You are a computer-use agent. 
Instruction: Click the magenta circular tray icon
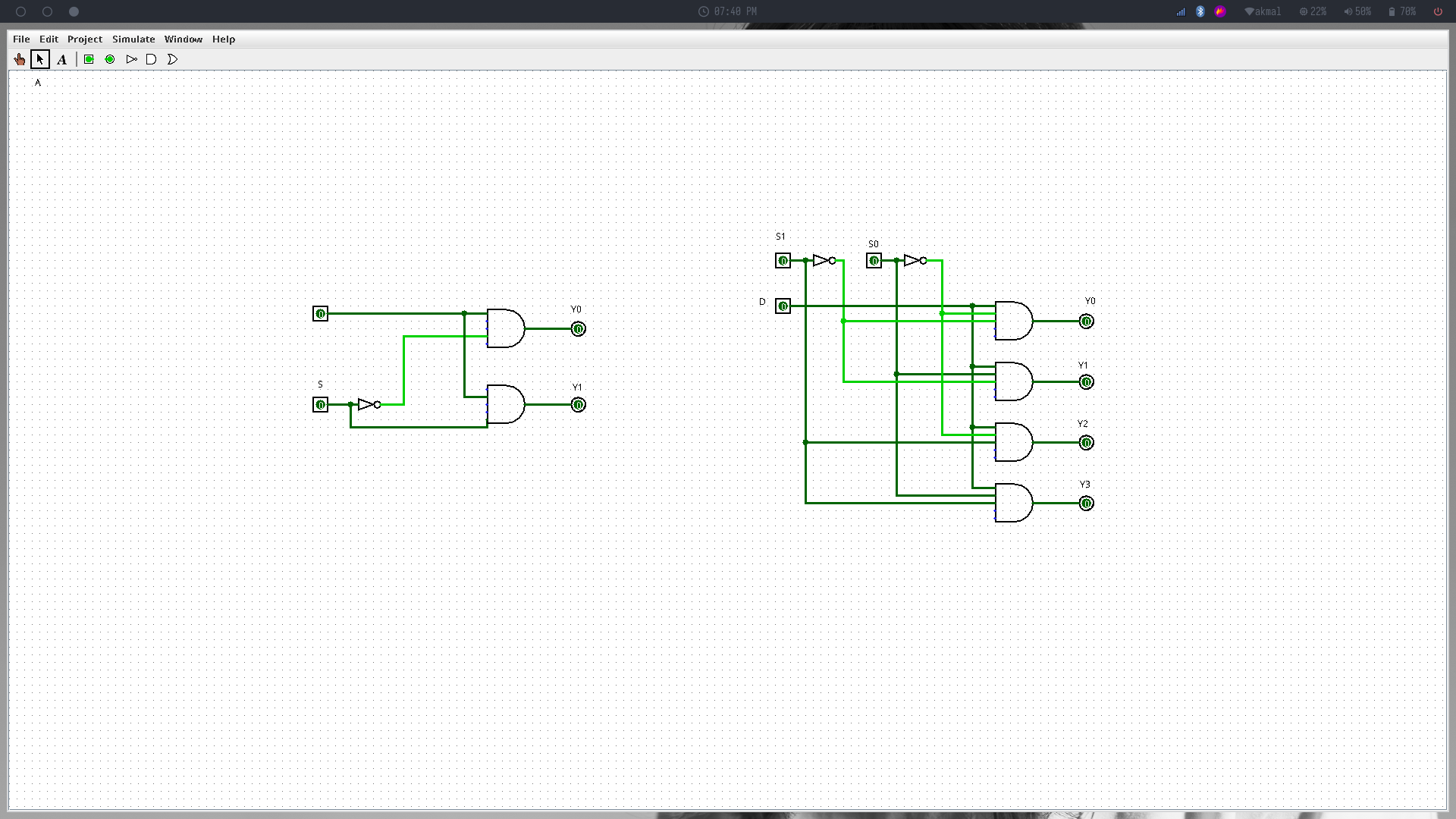point(1220,11)
